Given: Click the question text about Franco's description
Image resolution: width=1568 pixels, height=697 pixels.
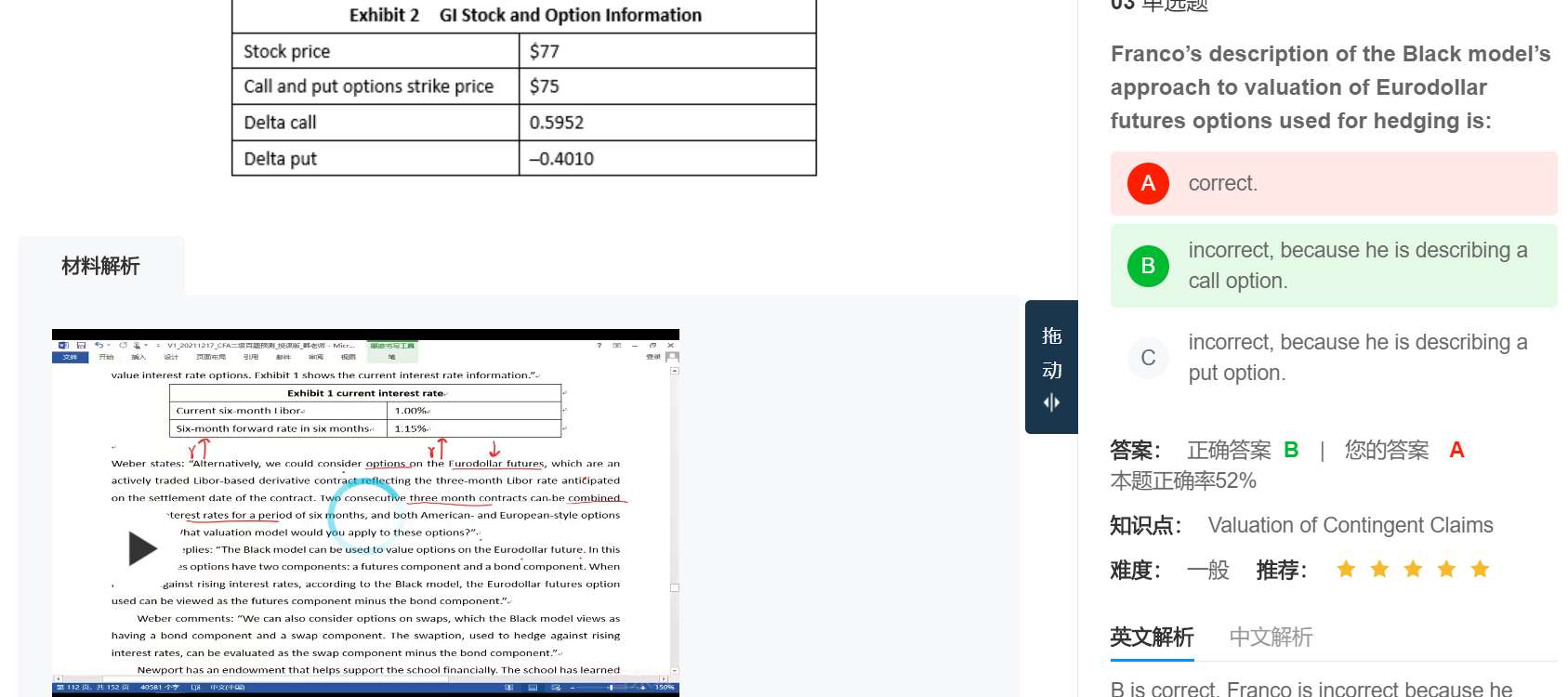Looking at the screenshot, I should [x=1331, y=87].
